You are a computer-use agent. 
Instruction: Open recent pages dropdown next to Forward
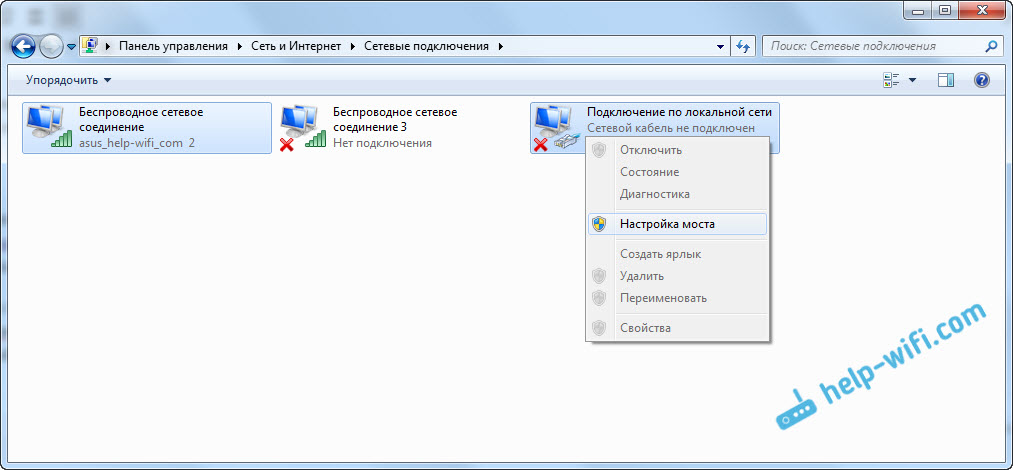[72, 47]
